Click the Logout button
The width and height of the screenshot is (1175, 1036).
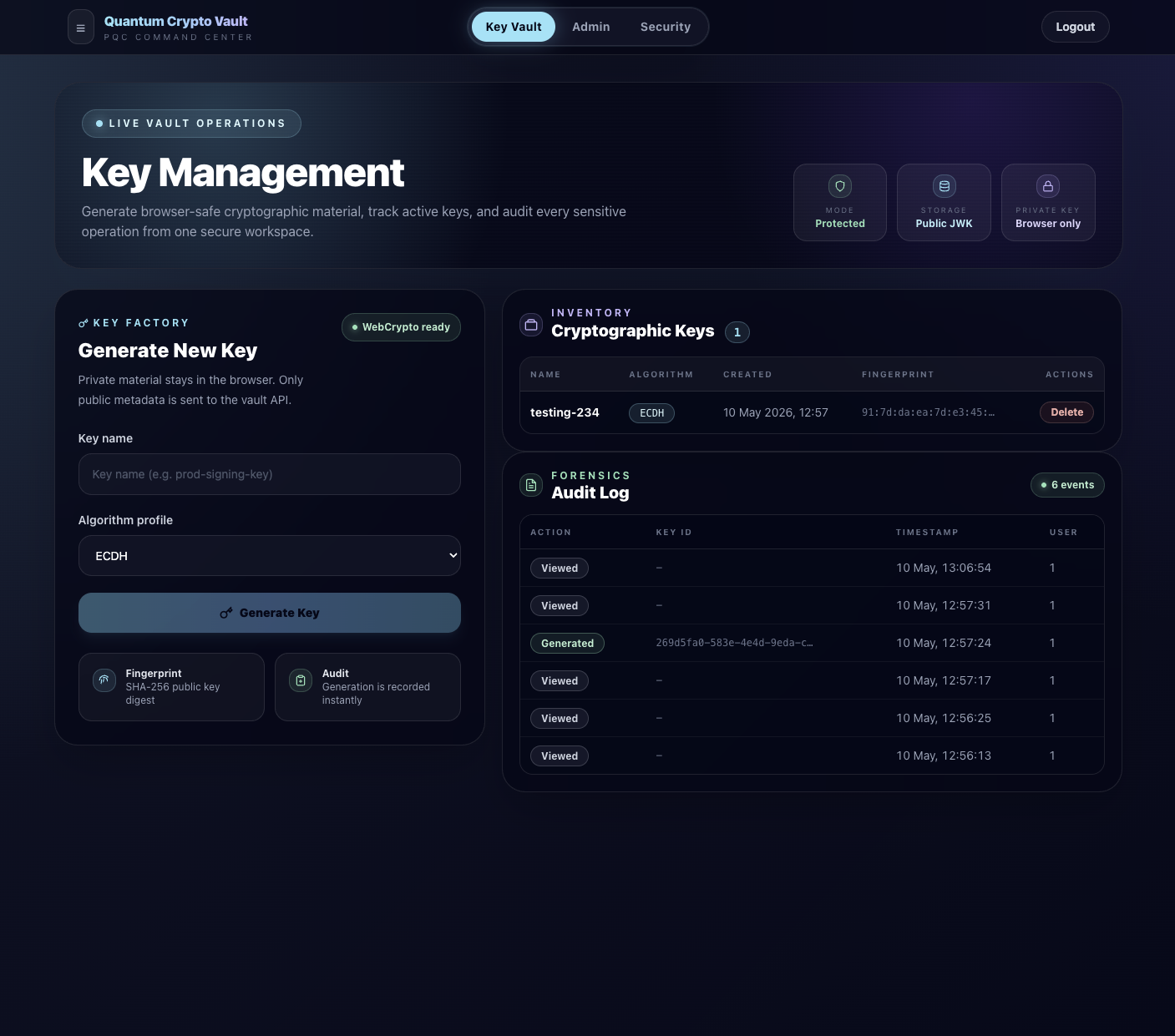[x=1076, y=27]
